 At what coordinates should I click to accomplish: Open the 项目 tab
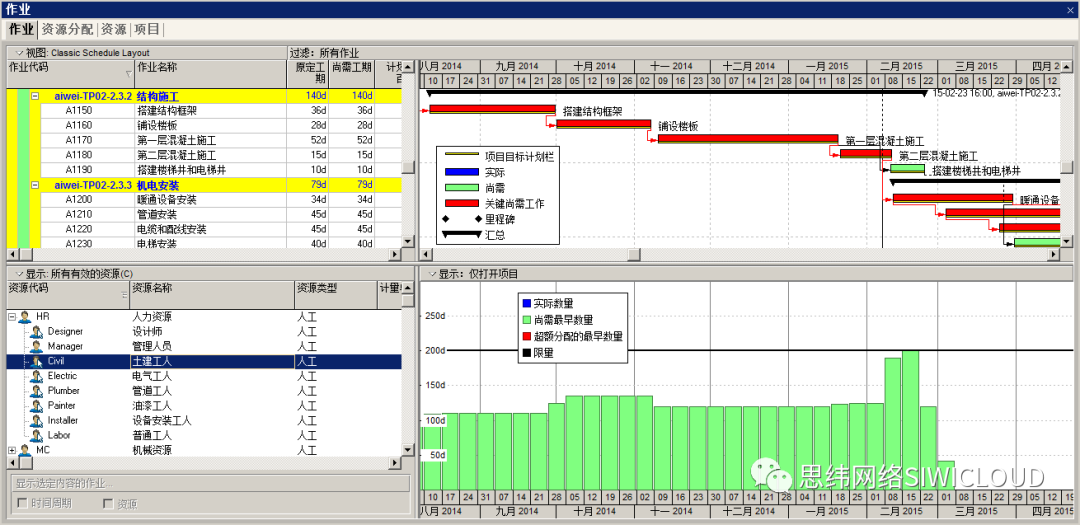point(147,29)
